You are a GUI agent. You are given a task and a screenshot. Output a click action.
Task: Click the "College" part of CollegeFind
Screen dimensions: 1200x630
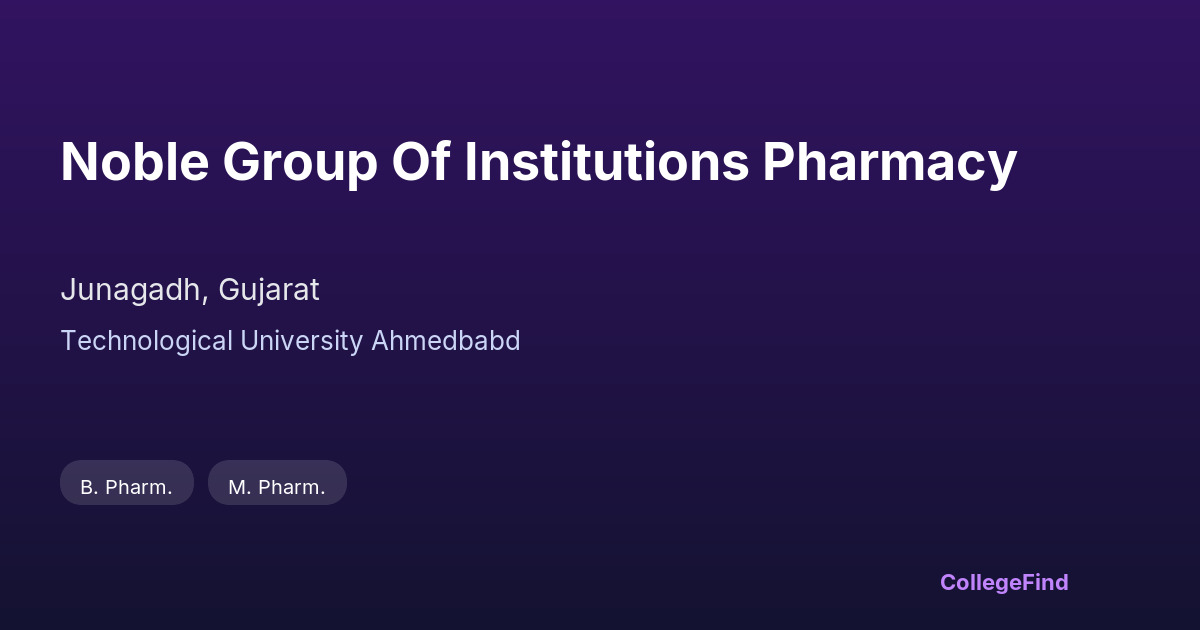click(980, 582)
